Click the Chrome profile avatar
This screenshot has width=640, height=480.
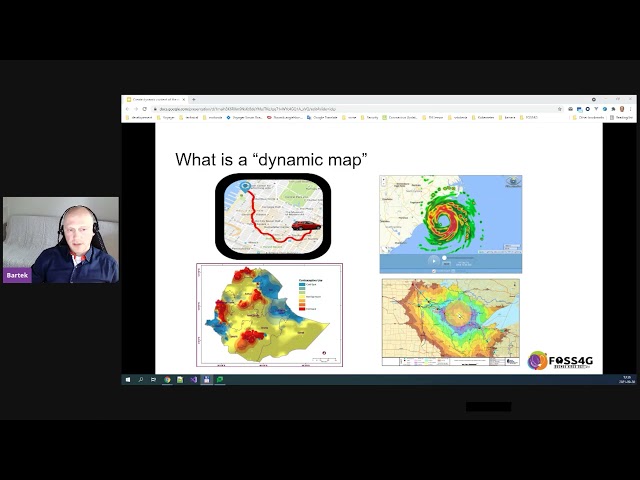click(x=622, y=109)
